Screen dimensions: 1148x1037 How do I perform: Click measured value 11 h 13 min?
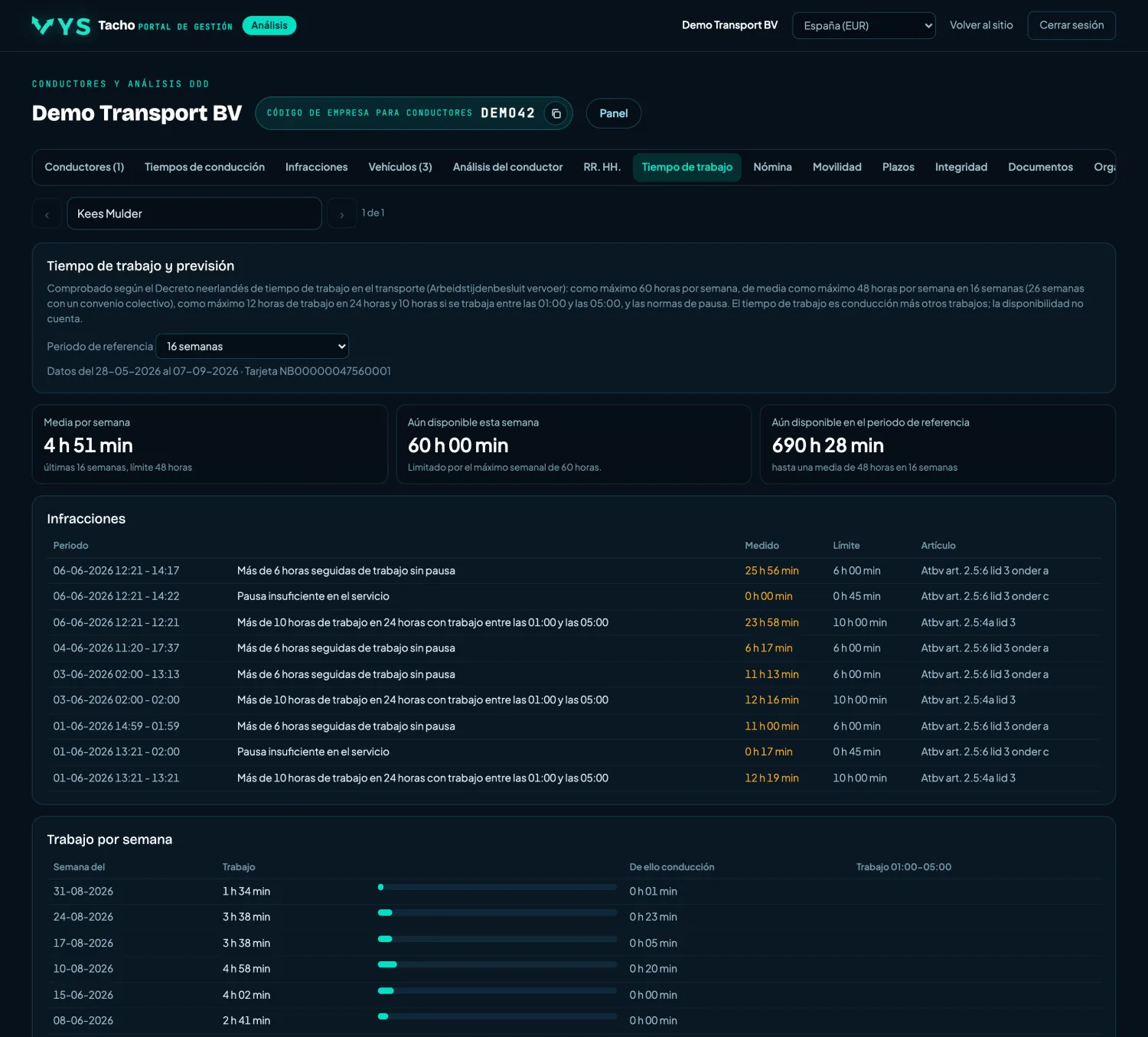(771, 674)
